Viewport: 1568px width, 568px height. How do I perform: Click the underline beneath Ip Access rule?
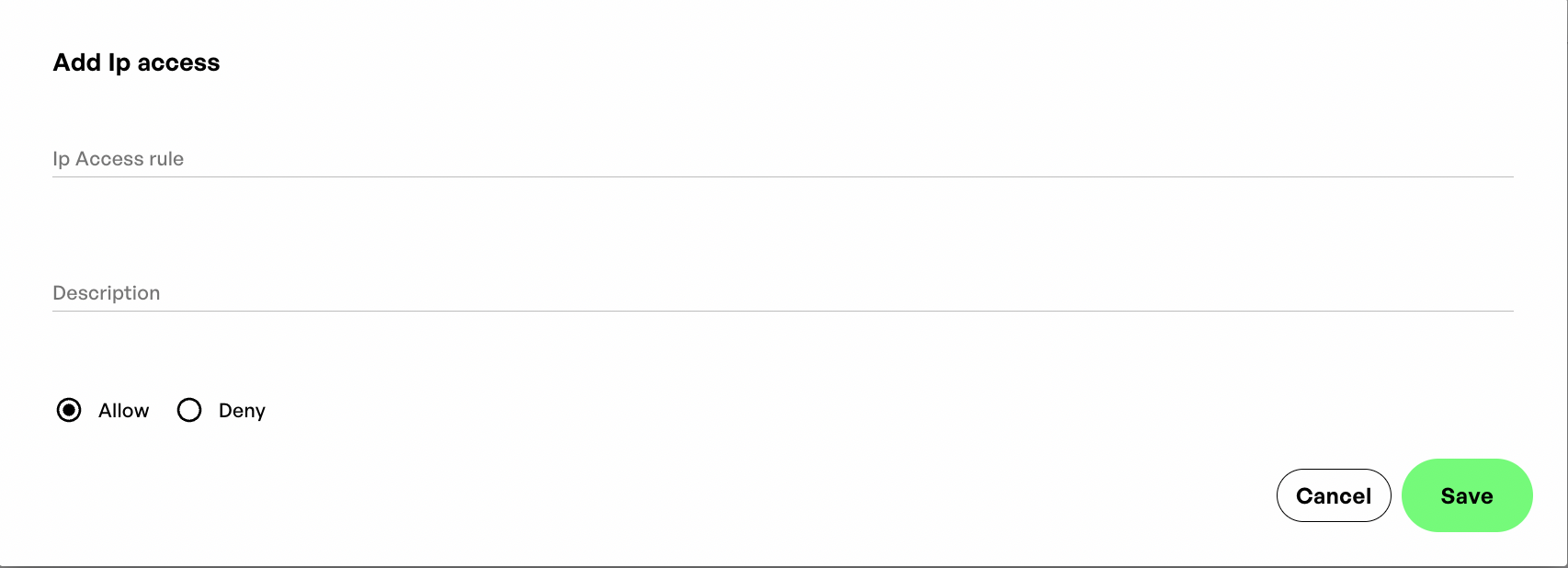[781, 176]
